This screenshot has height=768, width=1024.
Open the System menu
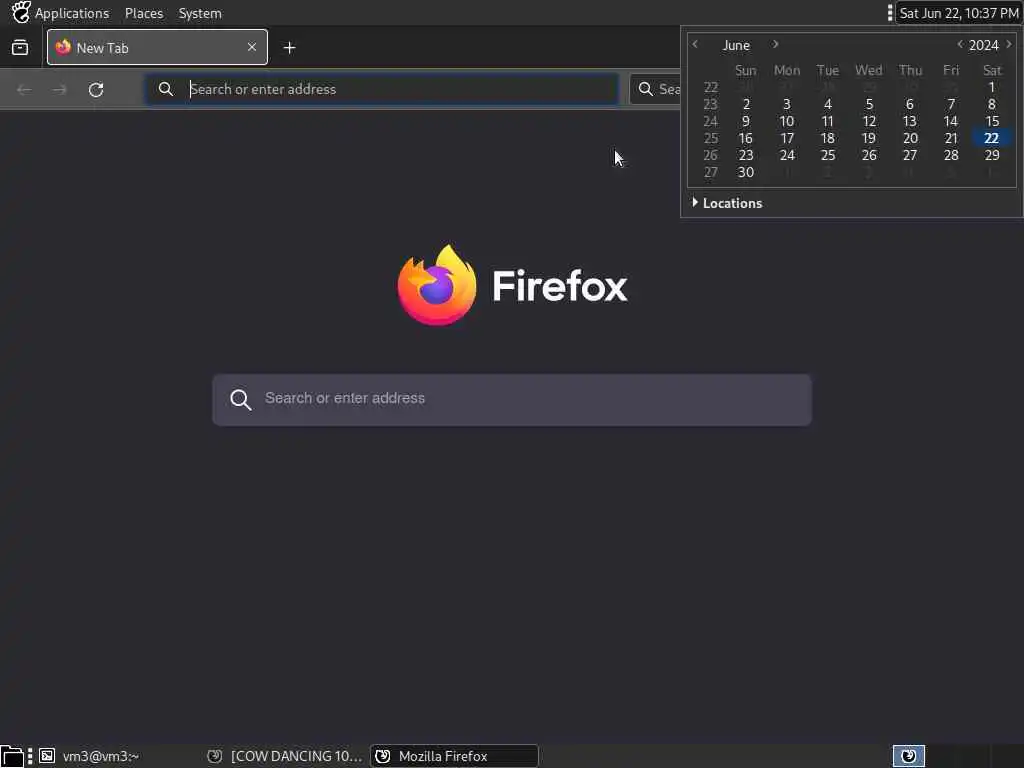[200, 13]
